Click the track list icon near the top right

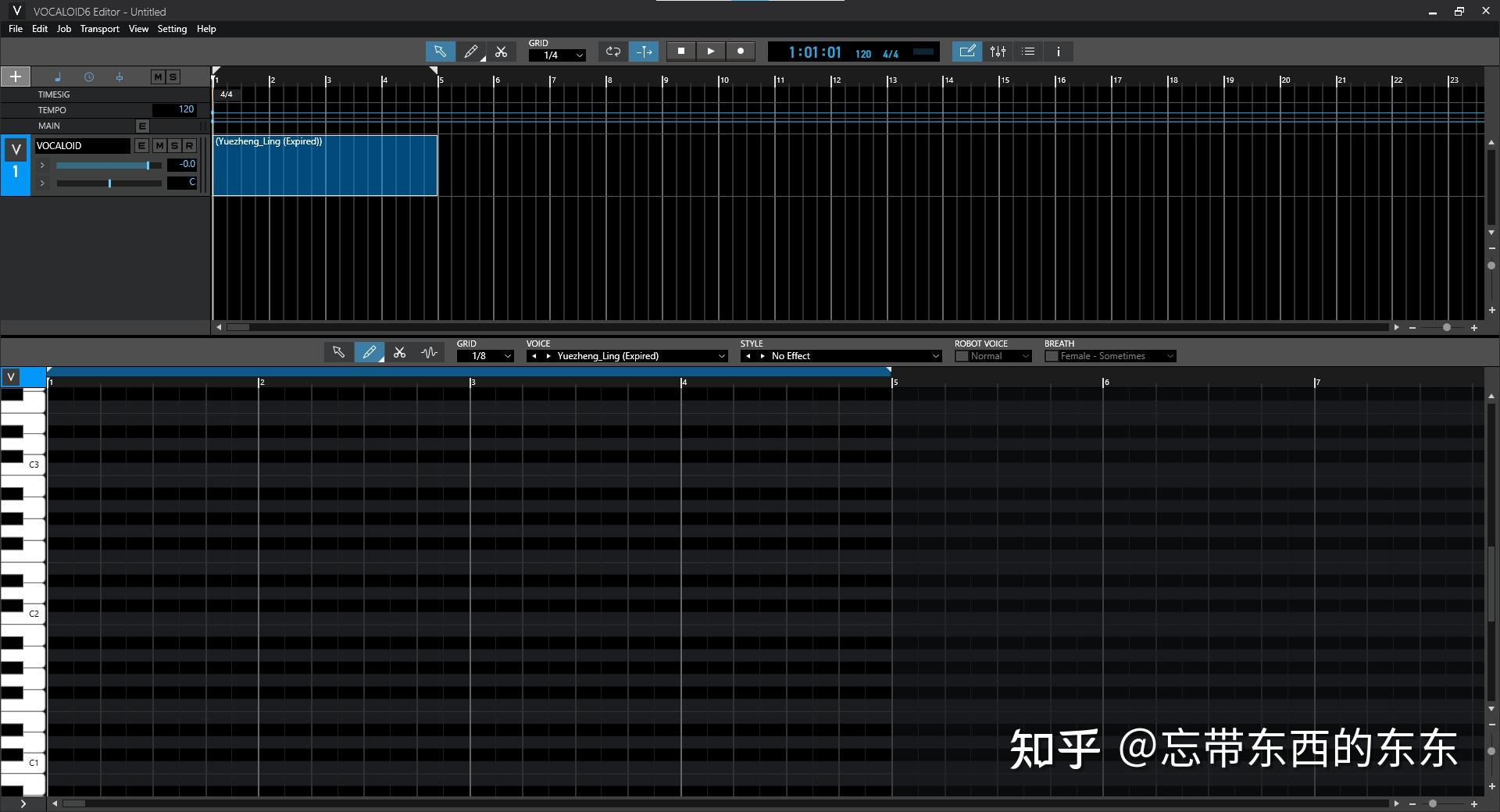click(x=1027, y=52)
